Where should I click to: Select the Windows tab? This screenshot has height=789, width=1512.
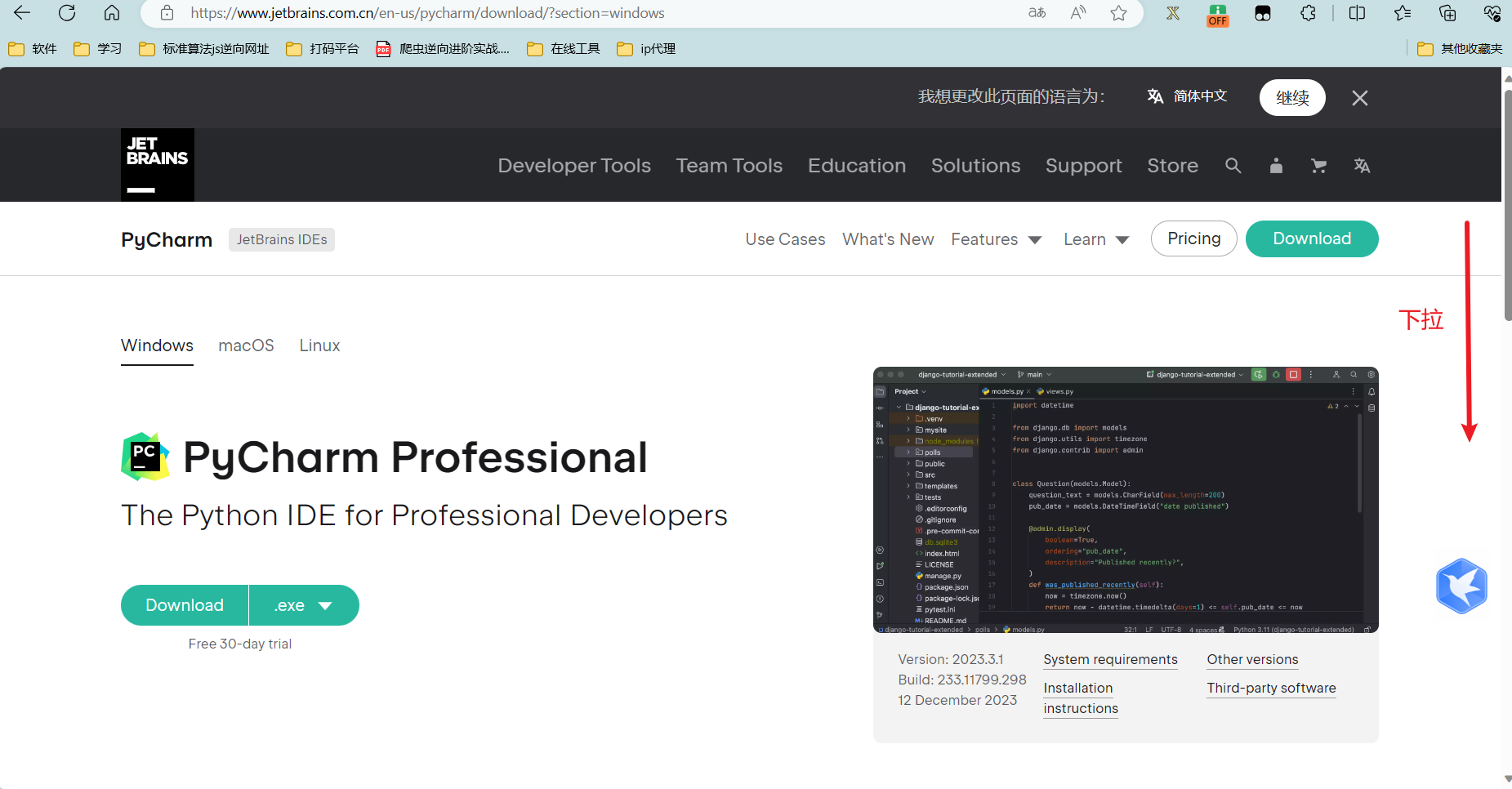[x=157, y=345]
